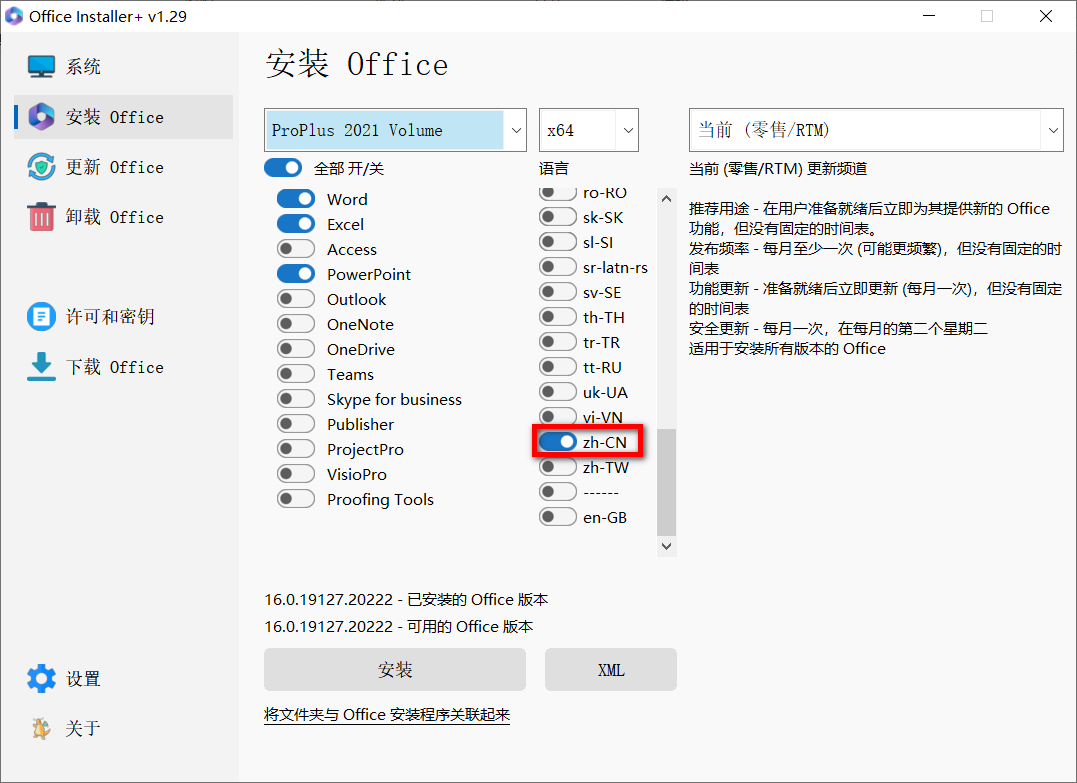This screenshot has width=1077, height=783.
Task: Enable the Teams toggle
Action: click(296, 374)
